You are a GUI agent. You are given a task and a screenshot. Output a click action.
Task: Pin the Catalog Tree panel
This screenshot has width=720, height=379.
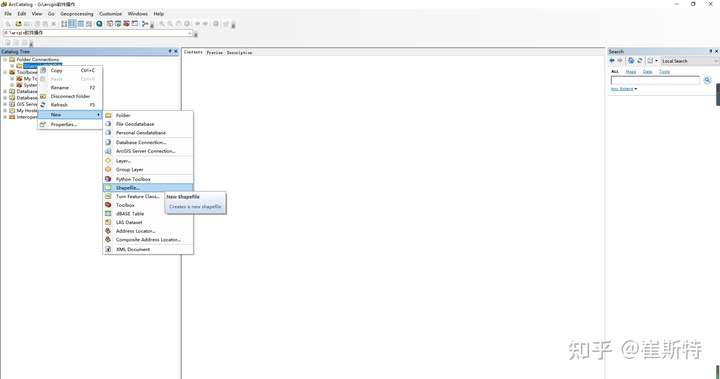[170, 51]
